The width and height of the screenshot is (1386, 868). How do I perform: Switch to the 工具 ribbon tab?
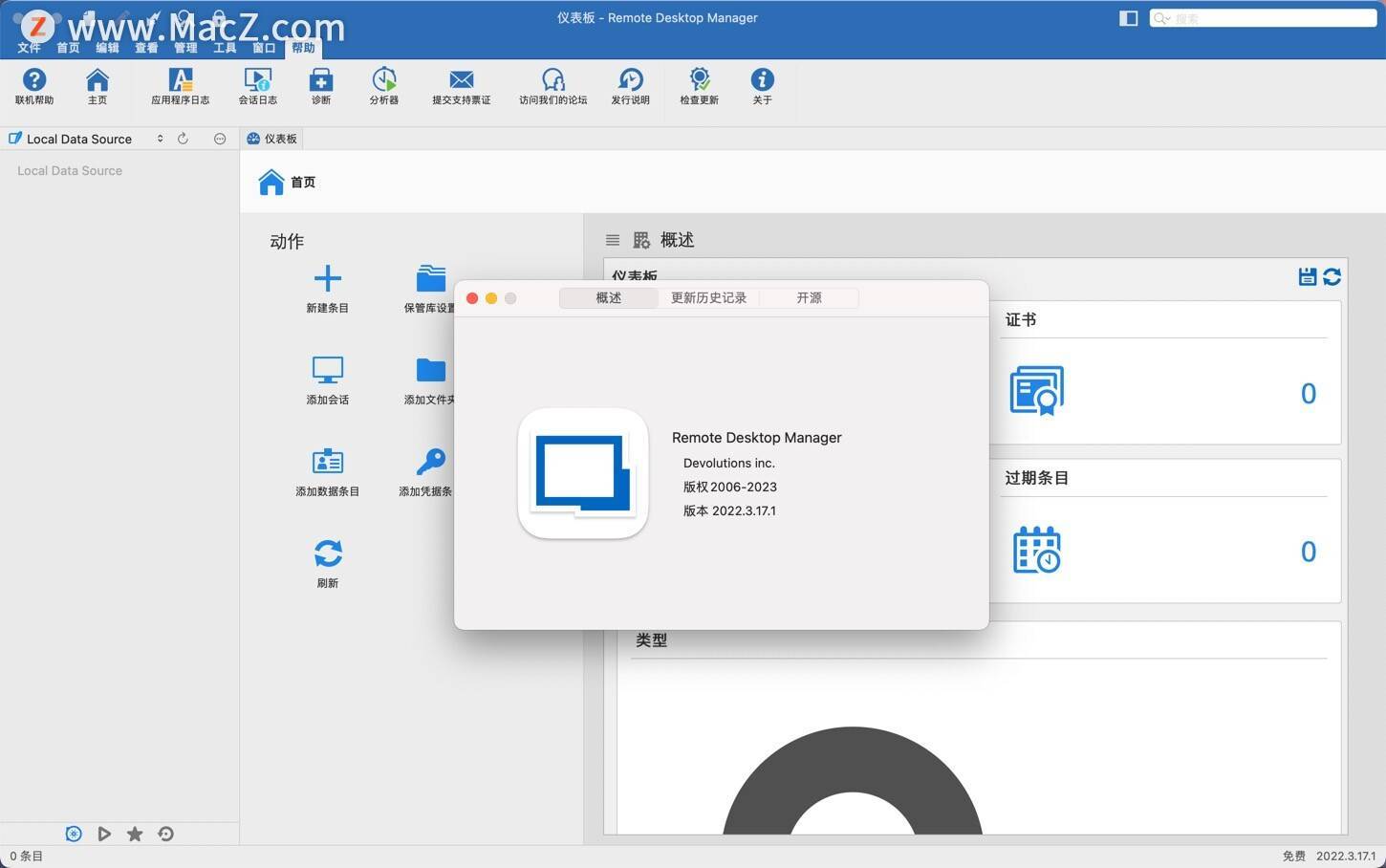point(225,48)
